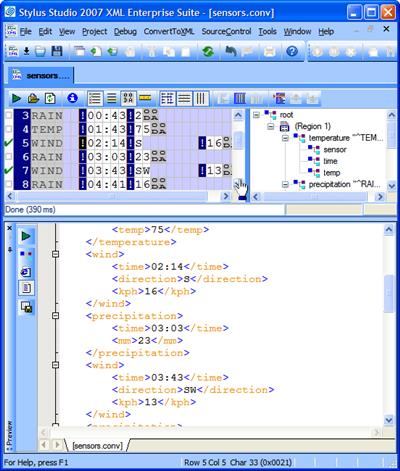
Task: Collapse the precipitation element in XML preview
Action: pyautogui.click(x=56, y=316)
